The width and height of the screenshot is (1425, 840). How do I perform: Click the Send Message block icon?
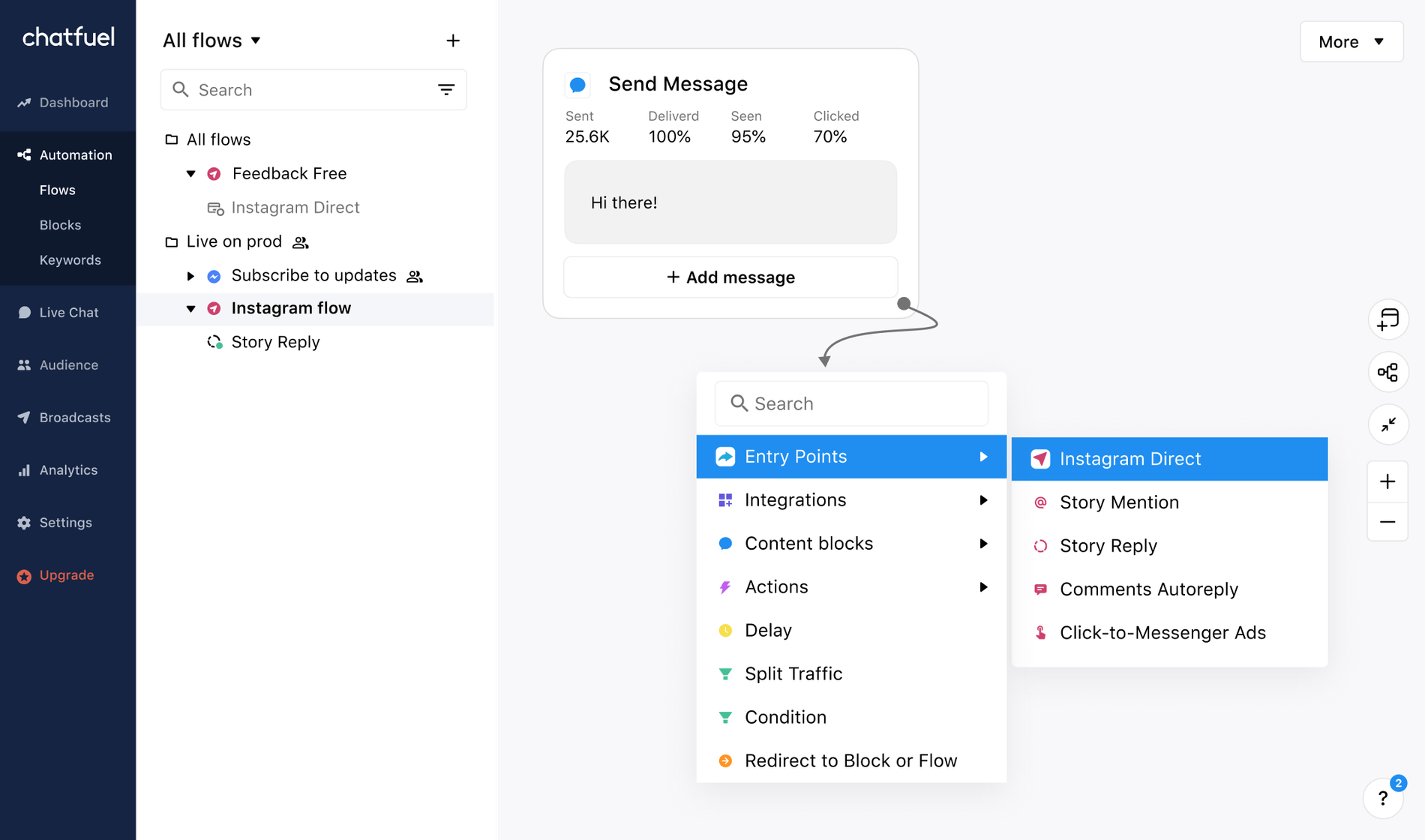pyautogui.click(x=577, y=85)
